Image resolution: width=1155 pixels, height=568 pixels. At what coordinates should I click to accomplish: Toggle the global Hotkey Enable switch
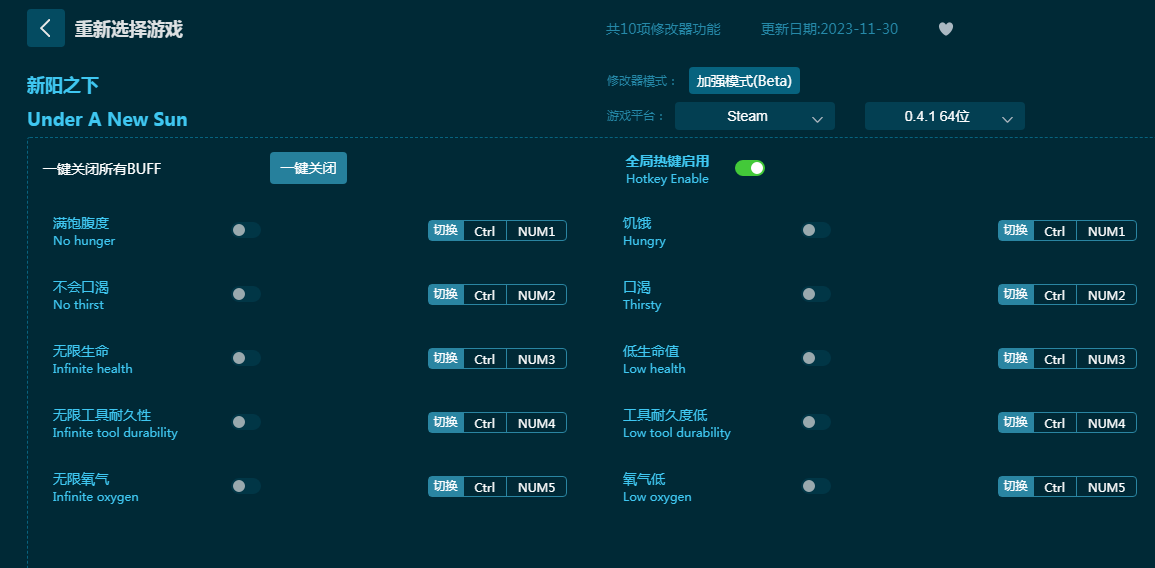(749, 168)
